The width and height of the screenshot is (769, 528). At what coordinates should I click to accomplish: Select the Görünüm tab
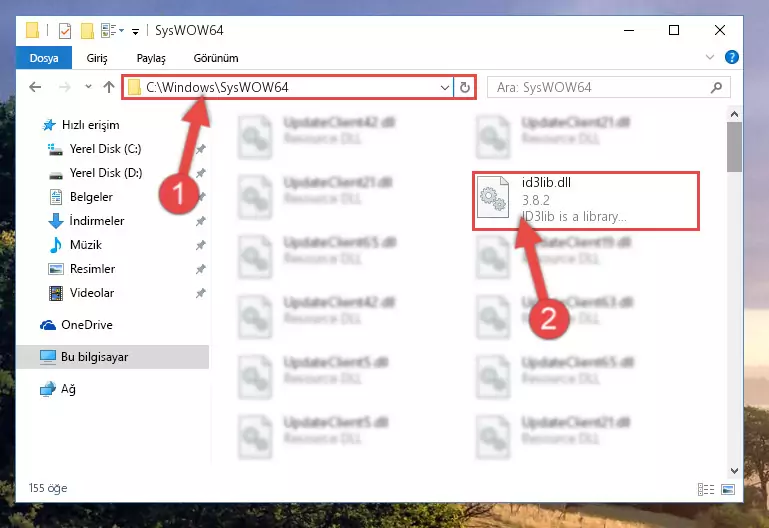[x=216, y=58]
